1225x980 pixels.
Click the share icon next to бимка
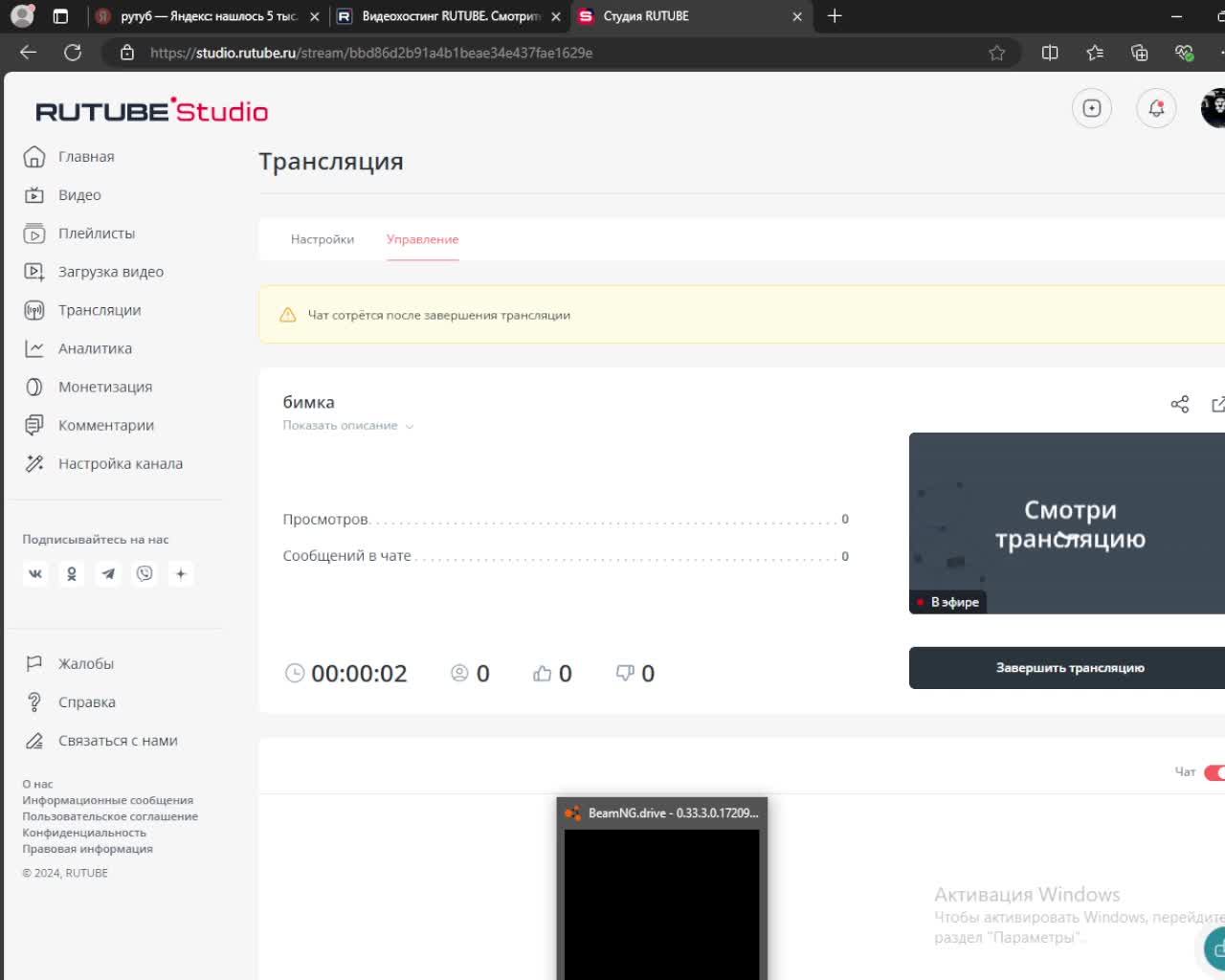1180,404
